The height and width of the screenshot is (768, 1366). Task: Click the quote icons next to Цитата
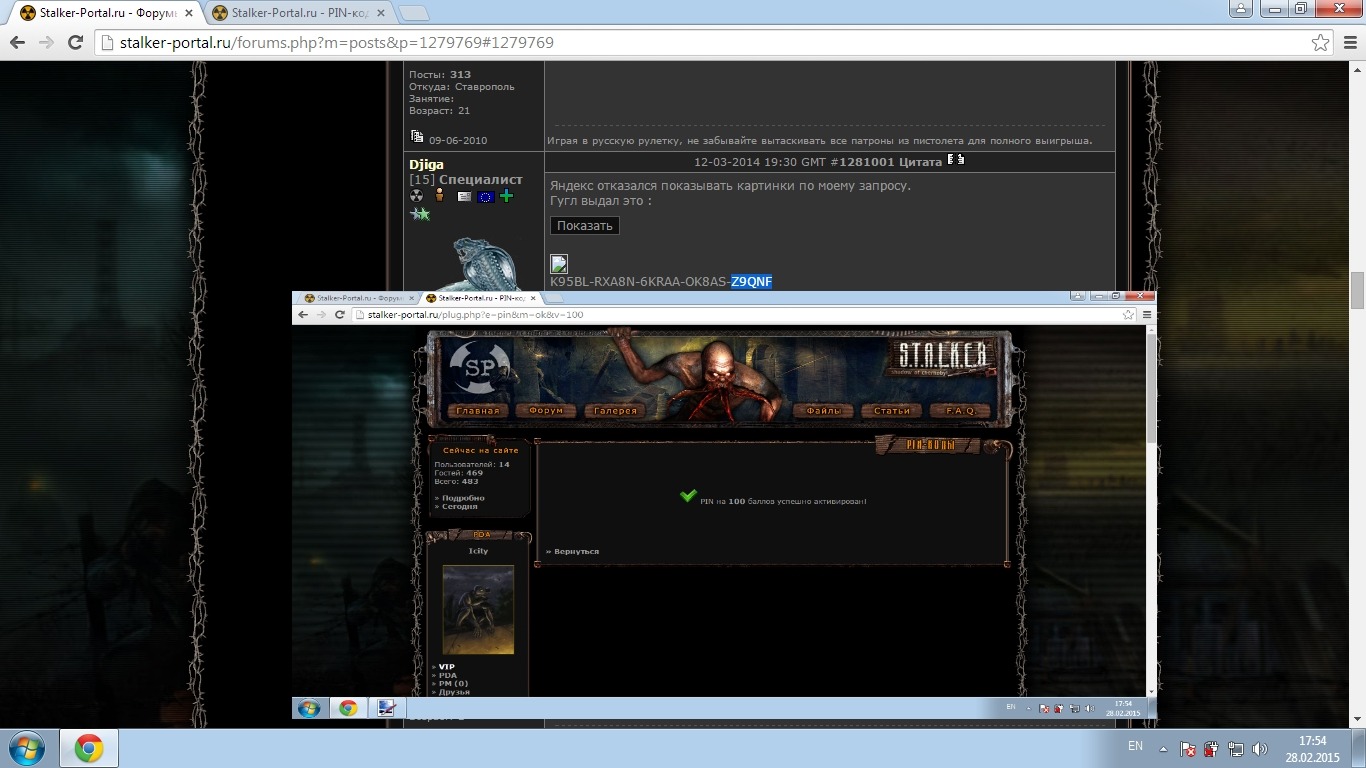[x=956, y=159]
